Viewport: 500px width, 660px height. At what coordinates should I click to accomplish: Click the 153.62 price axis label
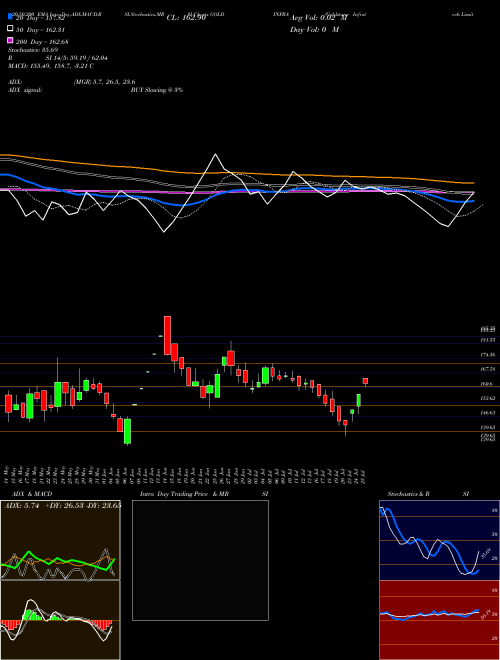click(488, 398)
